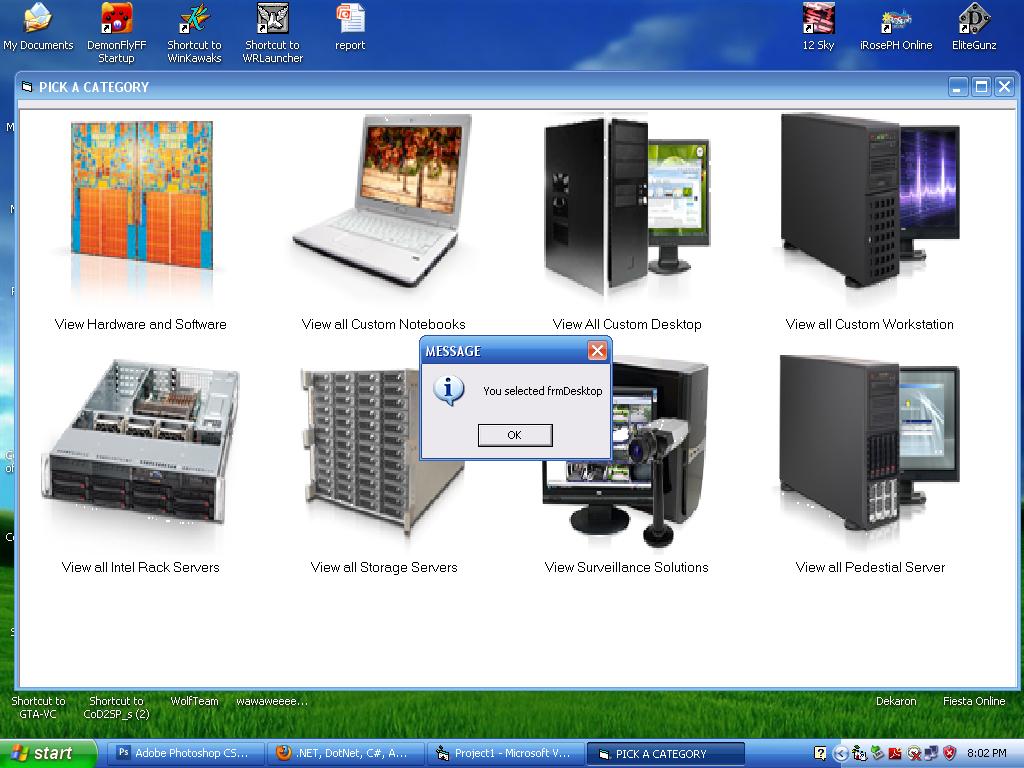Close the MESSAGE dialog with X
Image resolution: width=1024 pixels, height=768 pixels.
click(597, 350)
